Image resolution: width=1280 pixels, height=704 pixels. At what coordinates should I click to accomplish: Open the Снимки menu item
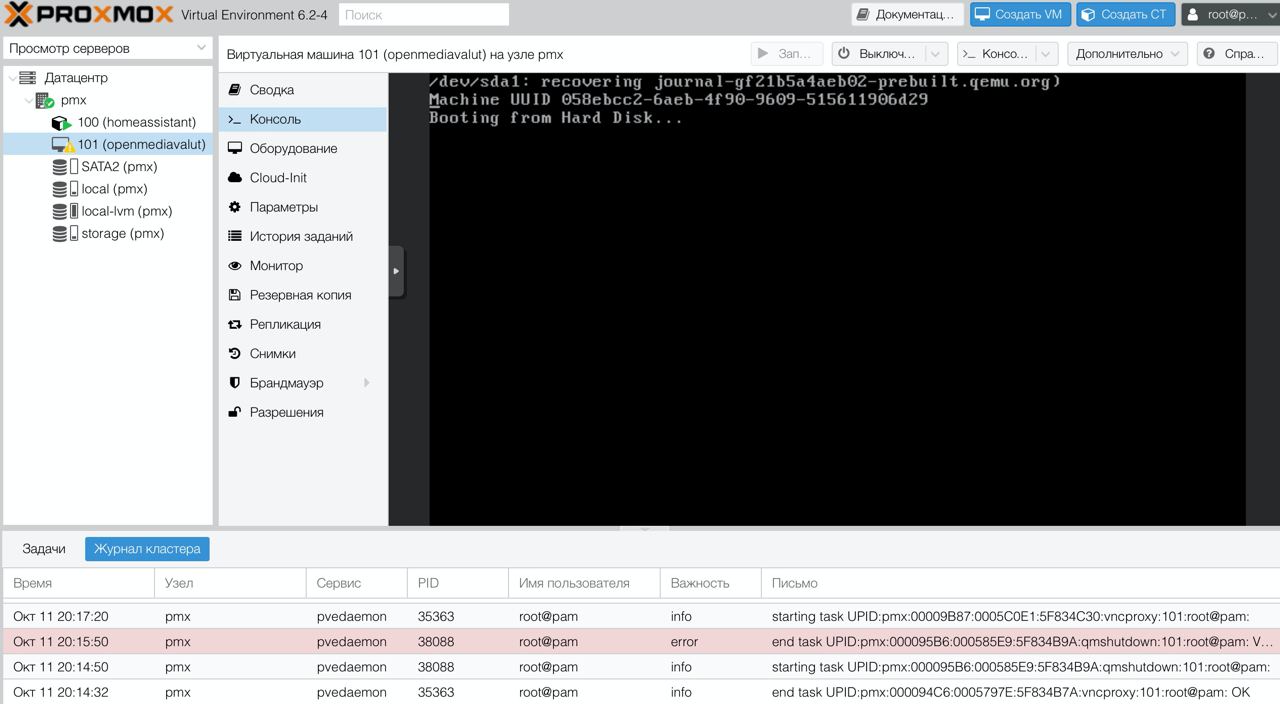(x=303, y=353)
